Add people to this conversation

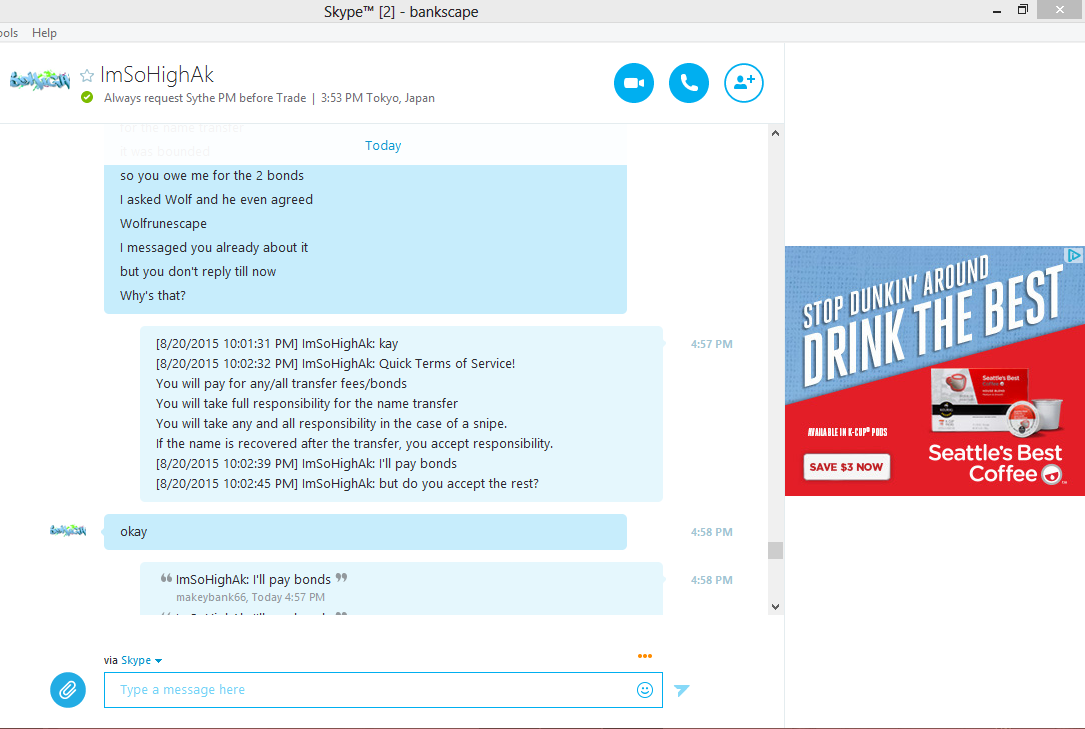pyautogui.click(x=744, y=83)
